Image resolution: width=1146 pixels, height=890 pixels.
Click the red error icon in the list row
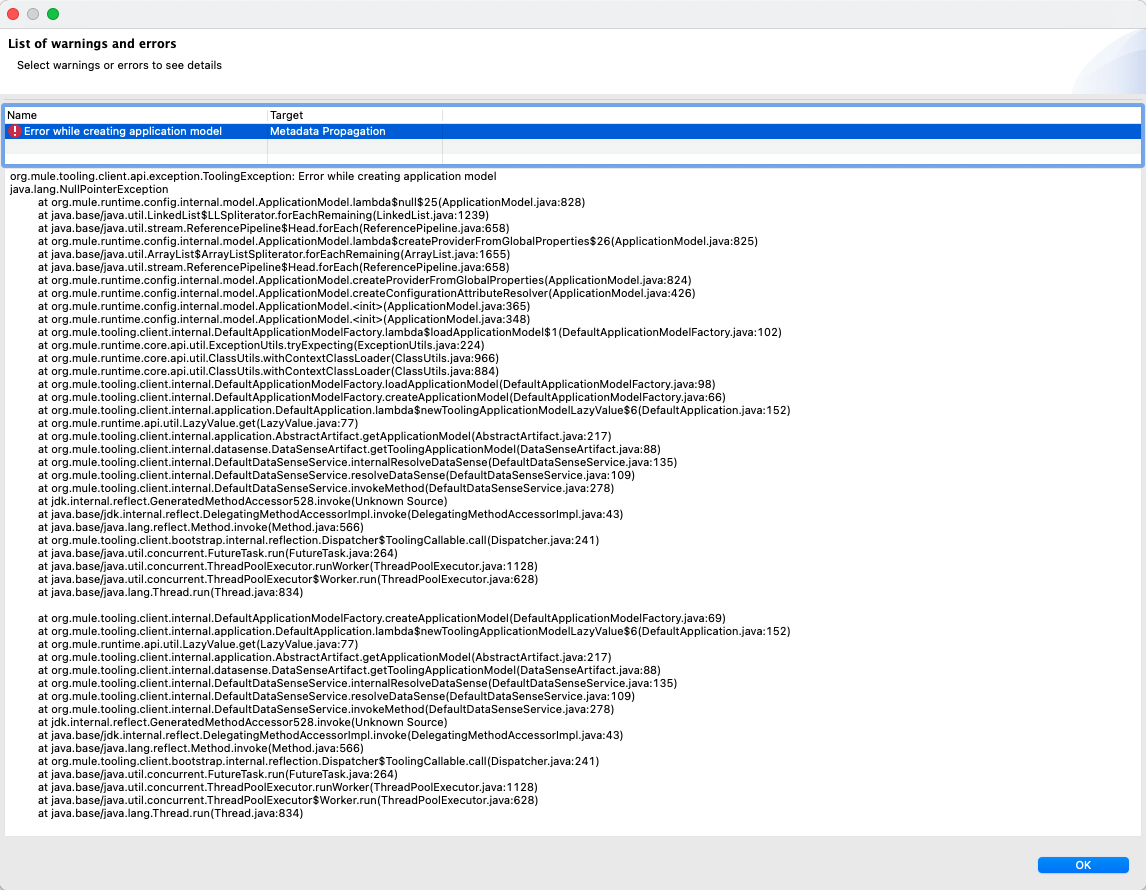click(x=15, y=132)
